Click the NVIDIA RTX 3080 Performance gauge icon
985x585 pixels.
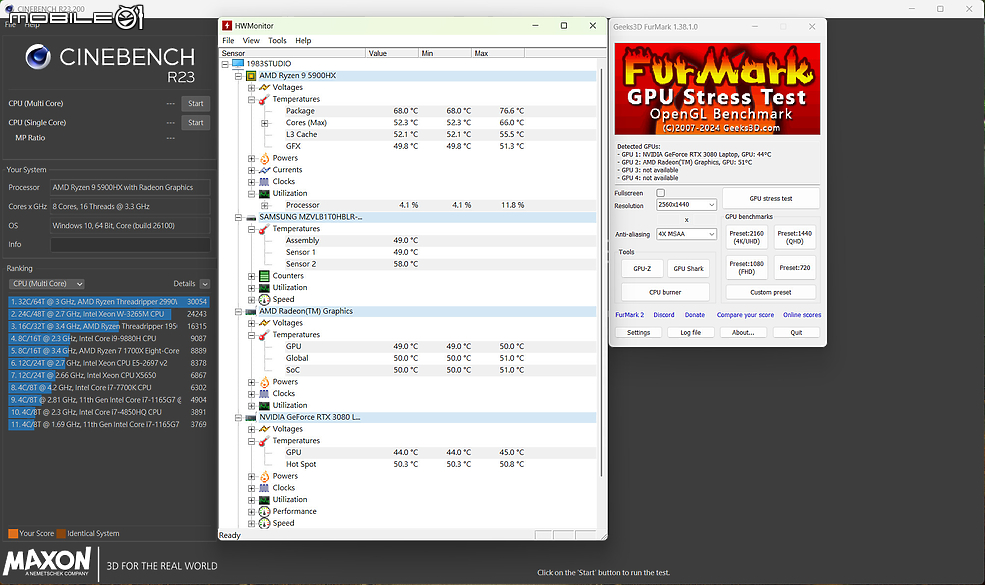click(x=264, y=511)
